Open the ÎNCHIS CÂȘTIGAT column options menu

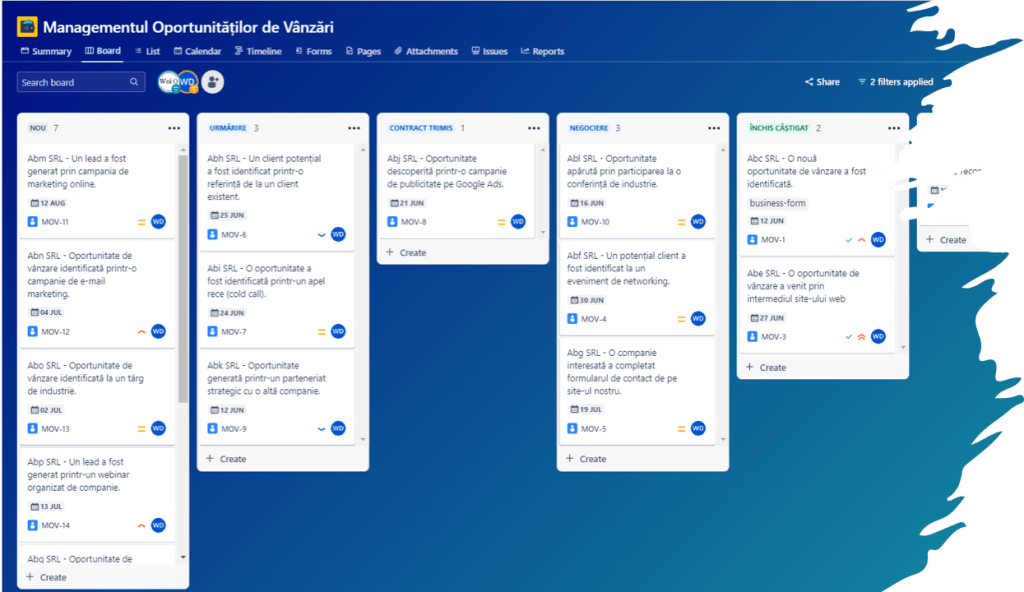pos(894,128)
